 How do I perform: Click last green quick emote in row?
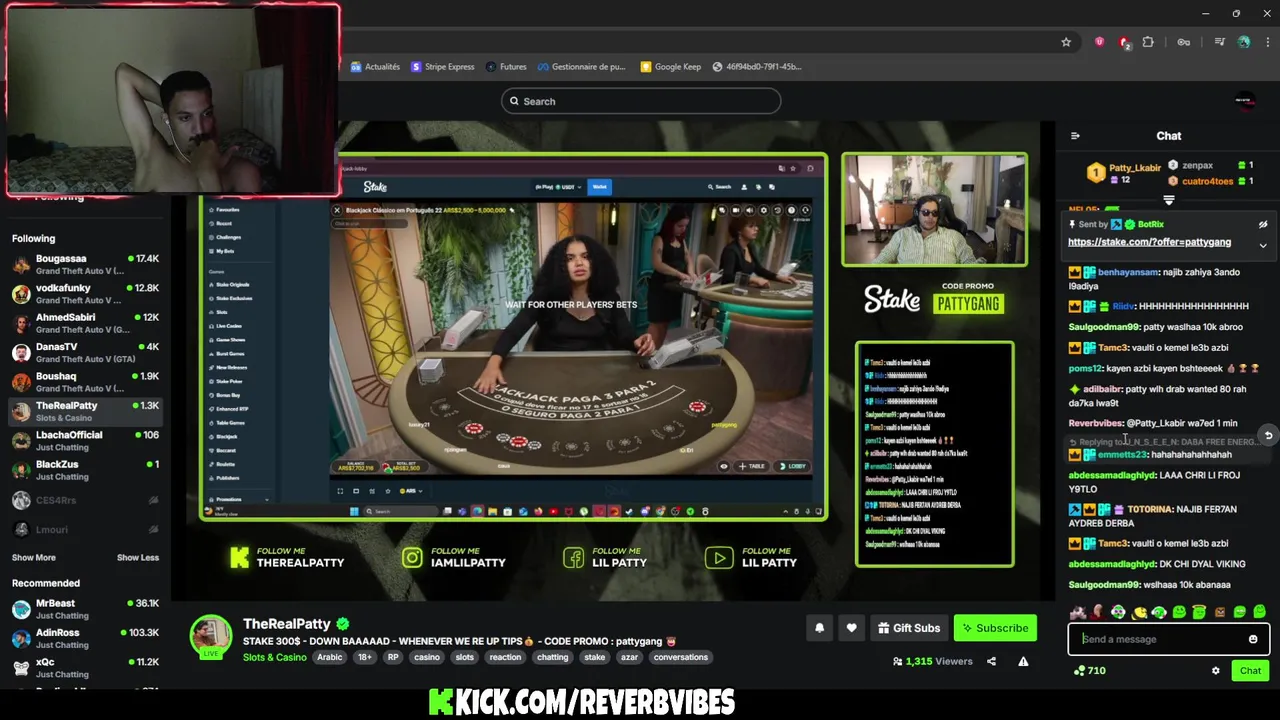coord(1259,612)
